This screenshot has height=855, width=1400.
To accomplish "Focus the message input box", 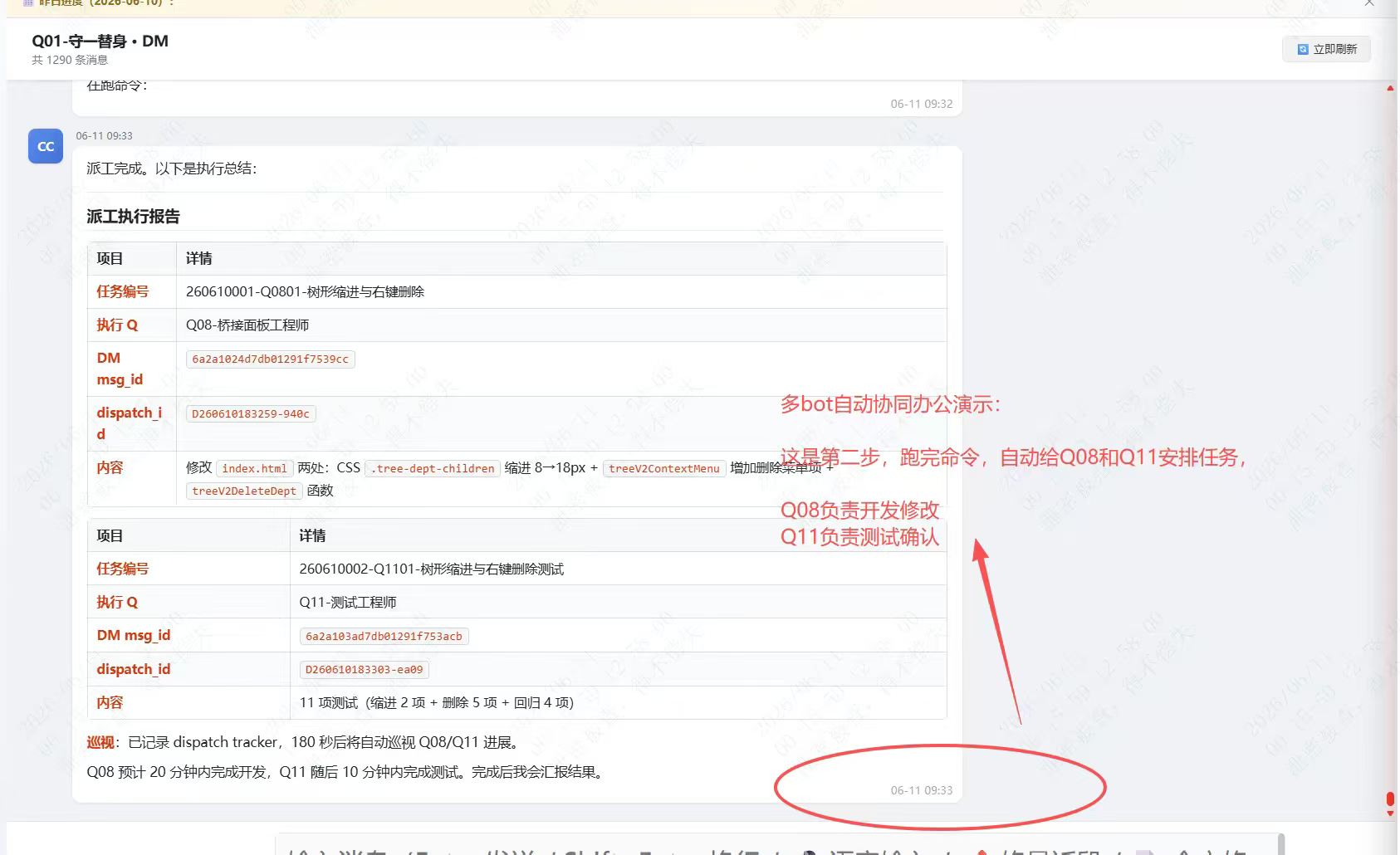I will click(781, 845).
